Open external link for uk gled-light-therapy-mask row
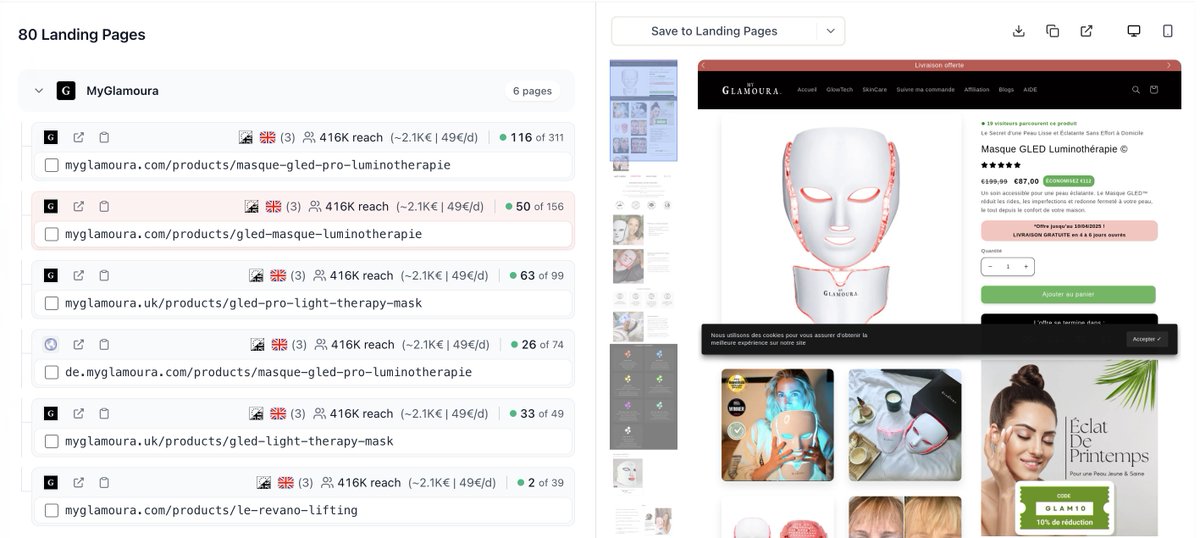This screenshot has width=1200, height=538. [x=79, y=413]
